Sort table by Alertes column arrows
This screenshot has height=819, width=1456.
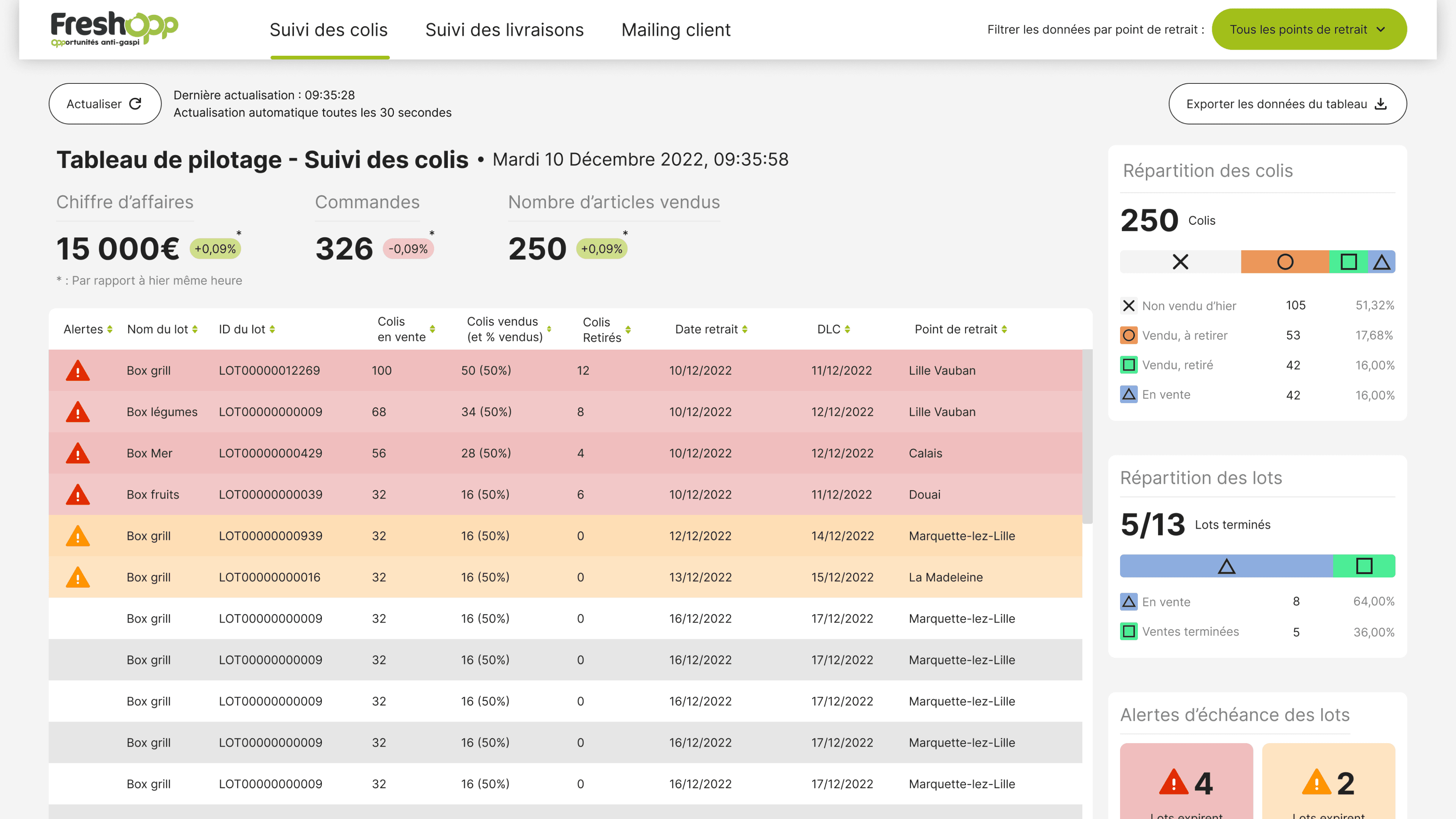point(110,329)
